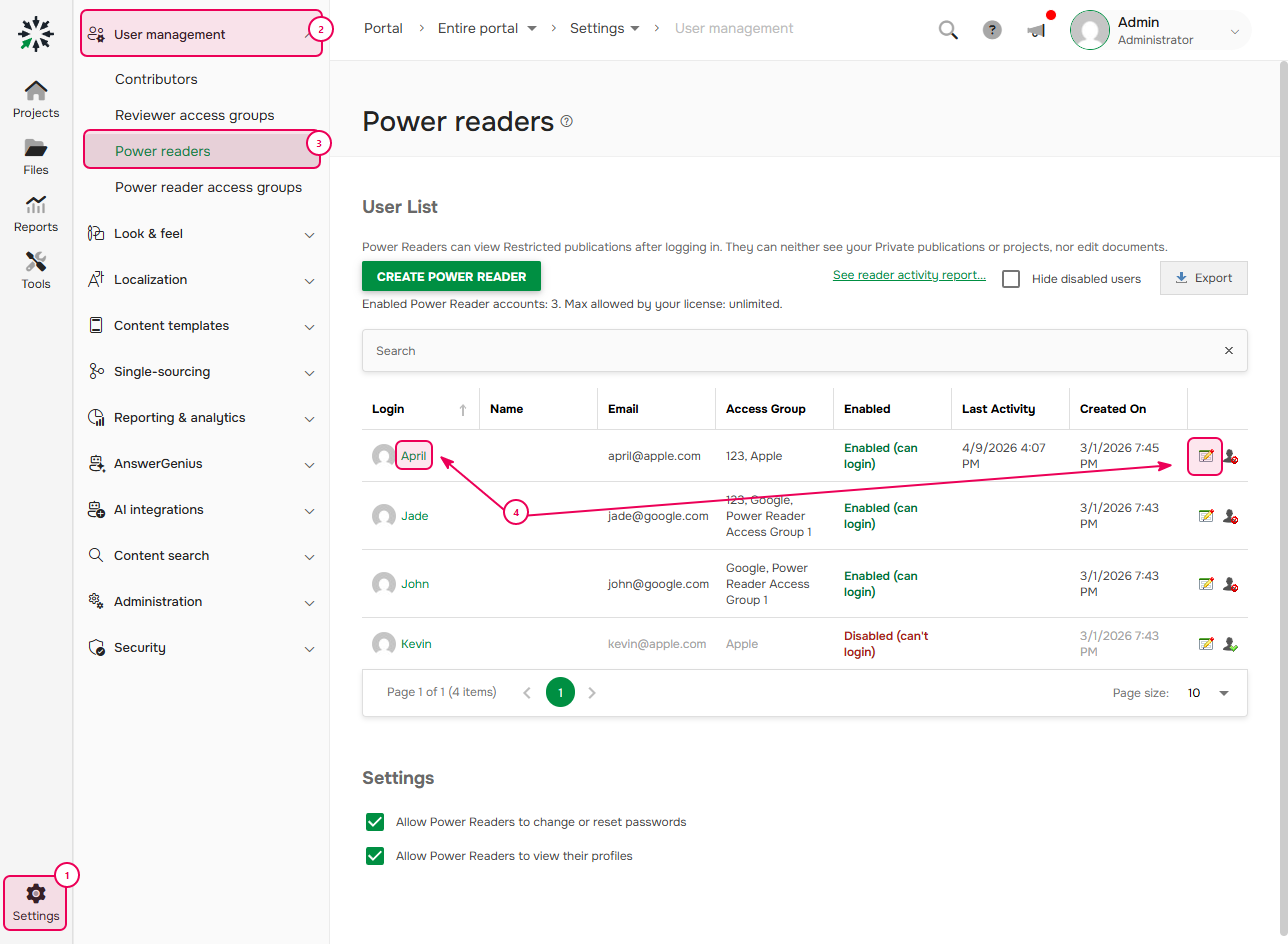Click the Admin avatar picture

tap(1090, 30)
